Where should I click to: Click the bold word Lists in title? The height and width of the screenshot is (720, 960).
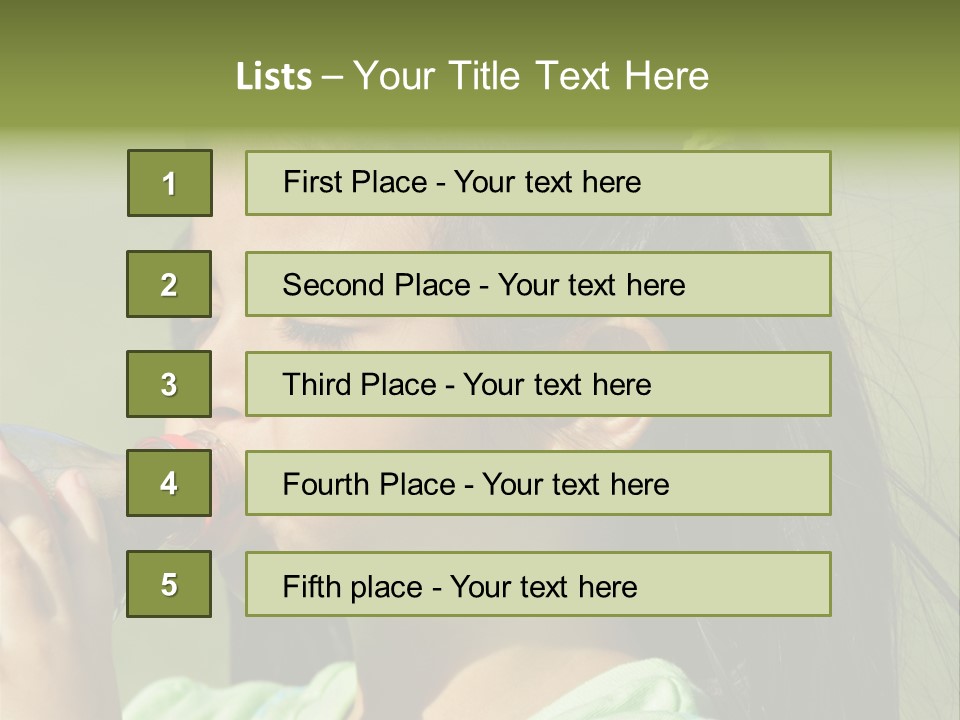274,76
